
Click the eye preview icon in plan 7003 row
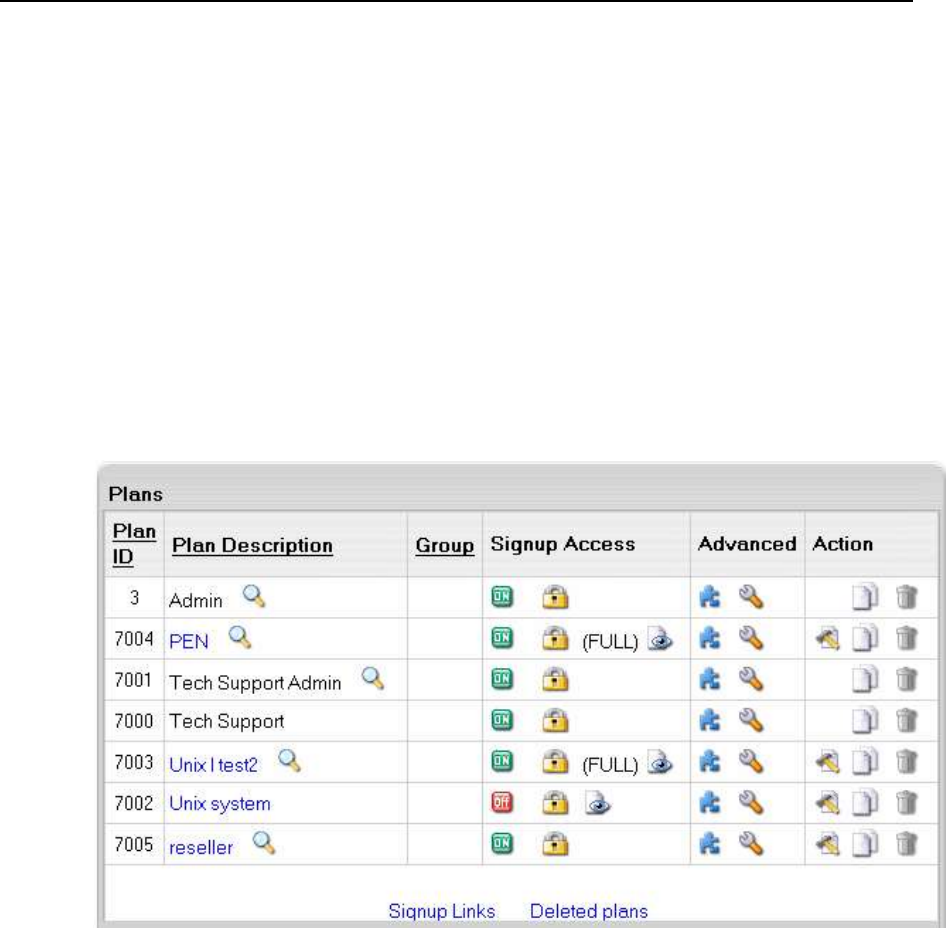tap(660, 762)
